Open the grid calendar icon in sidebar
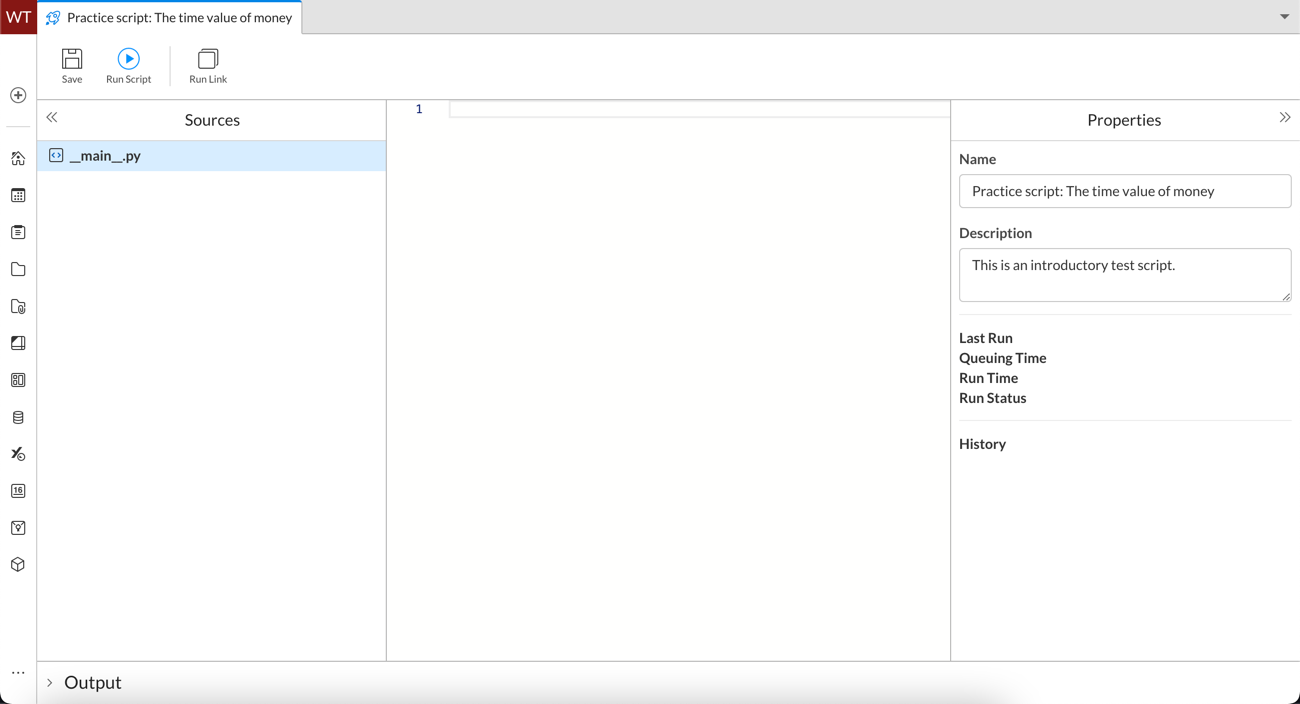This screenshot has width=1300, height=704. (18, 196)
